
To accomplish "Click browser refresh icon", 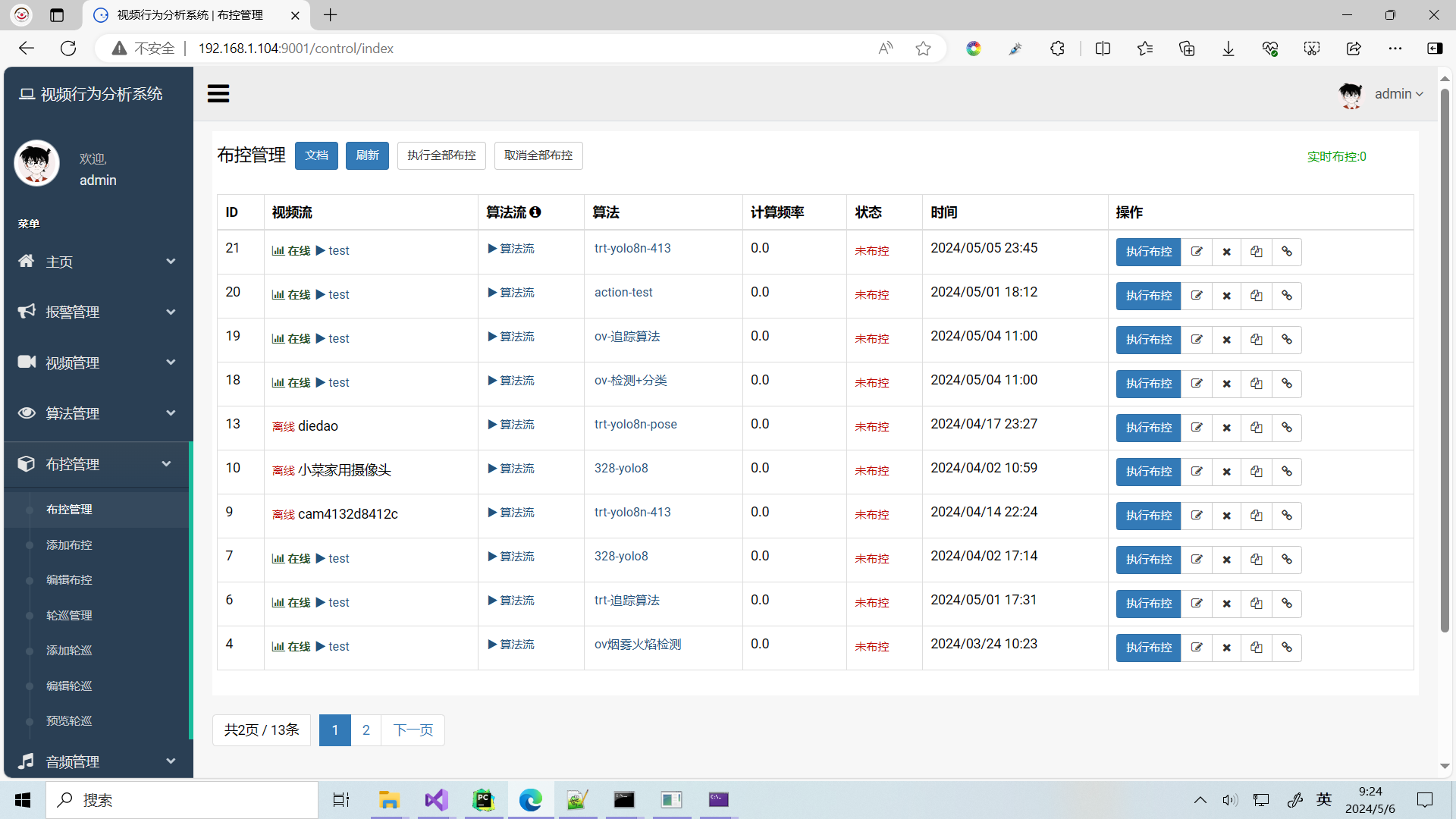I will tap(68, 49).
